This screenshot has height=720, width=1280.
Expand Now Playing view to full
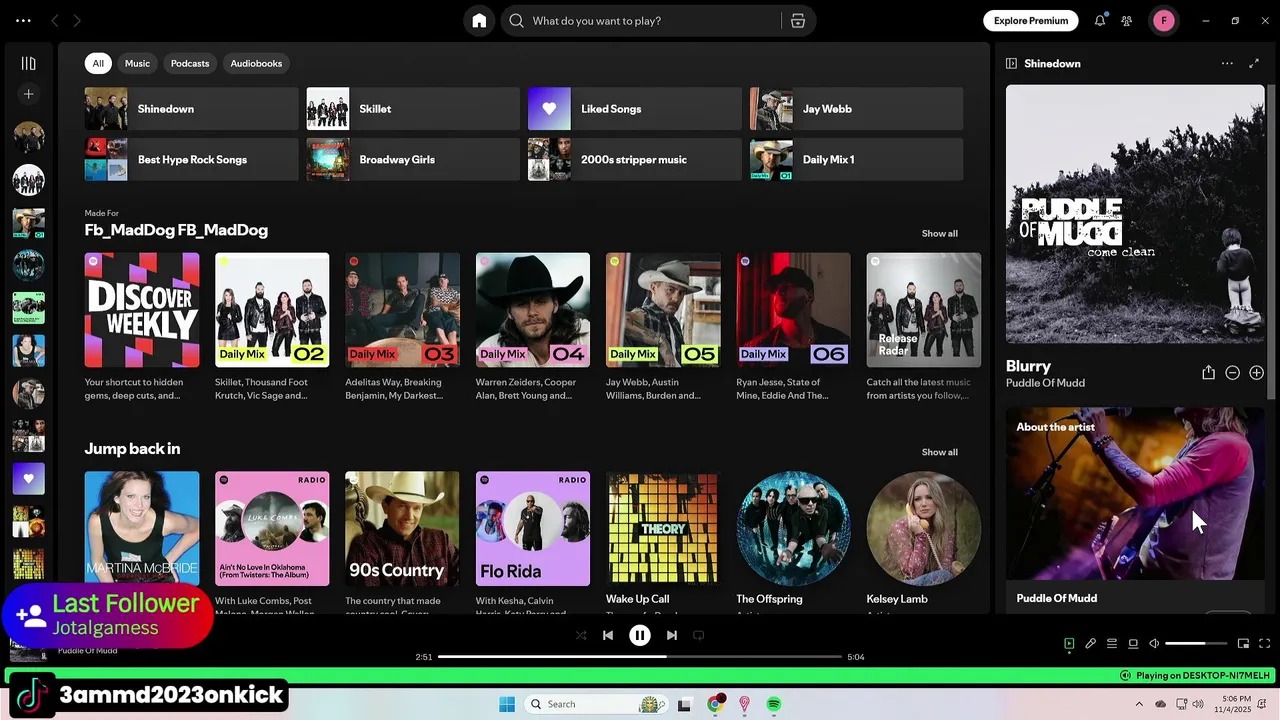click(1254, 63)
